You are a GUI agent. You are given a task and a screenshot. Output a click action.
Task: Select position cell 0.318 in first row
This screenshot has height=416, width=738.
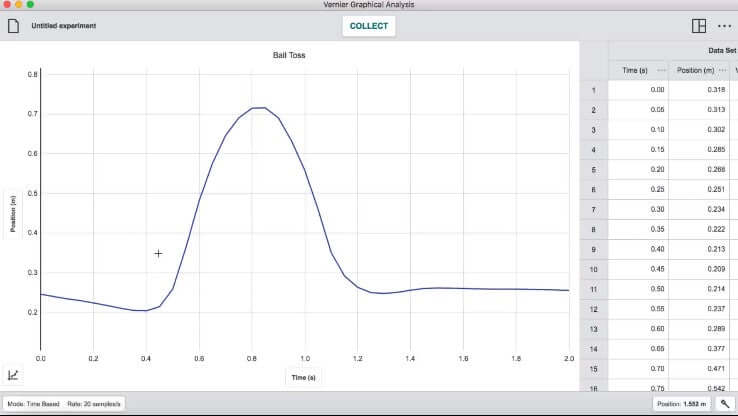pyautogui.click(x=702, y=90)
